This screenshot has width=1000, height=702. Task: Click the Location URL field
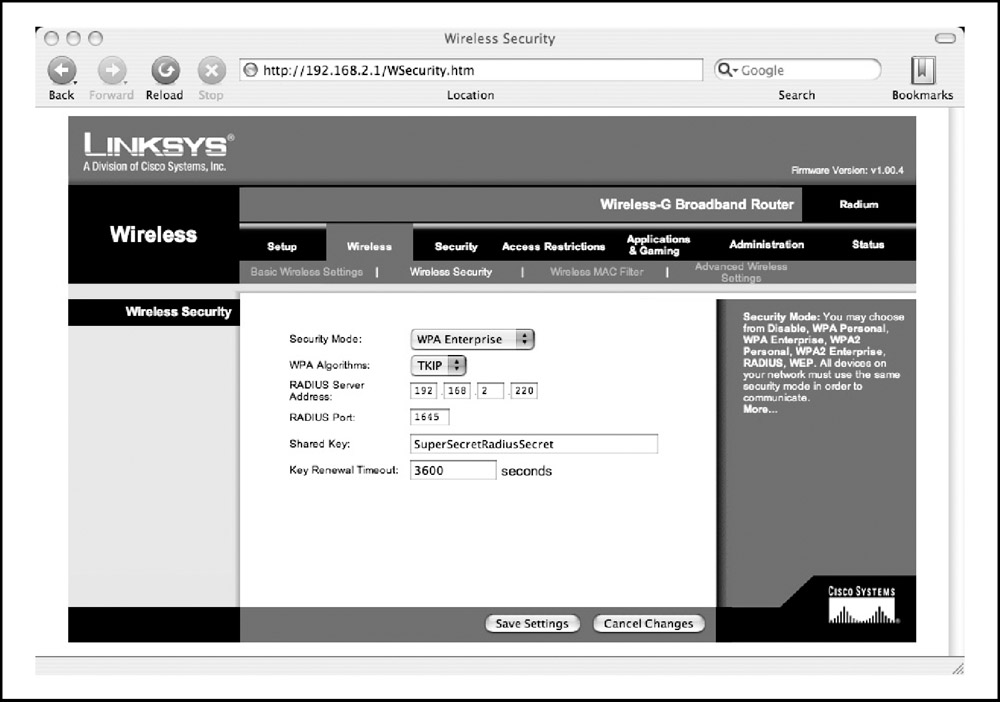click(x=471, y=70)
